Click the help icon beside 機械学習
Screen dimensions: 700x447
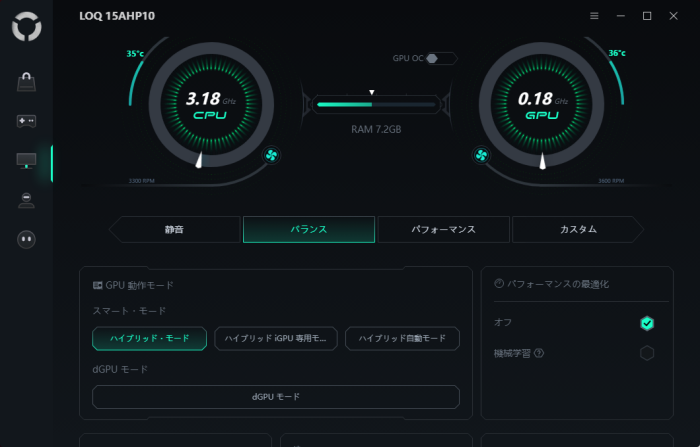tap(539, 353)
